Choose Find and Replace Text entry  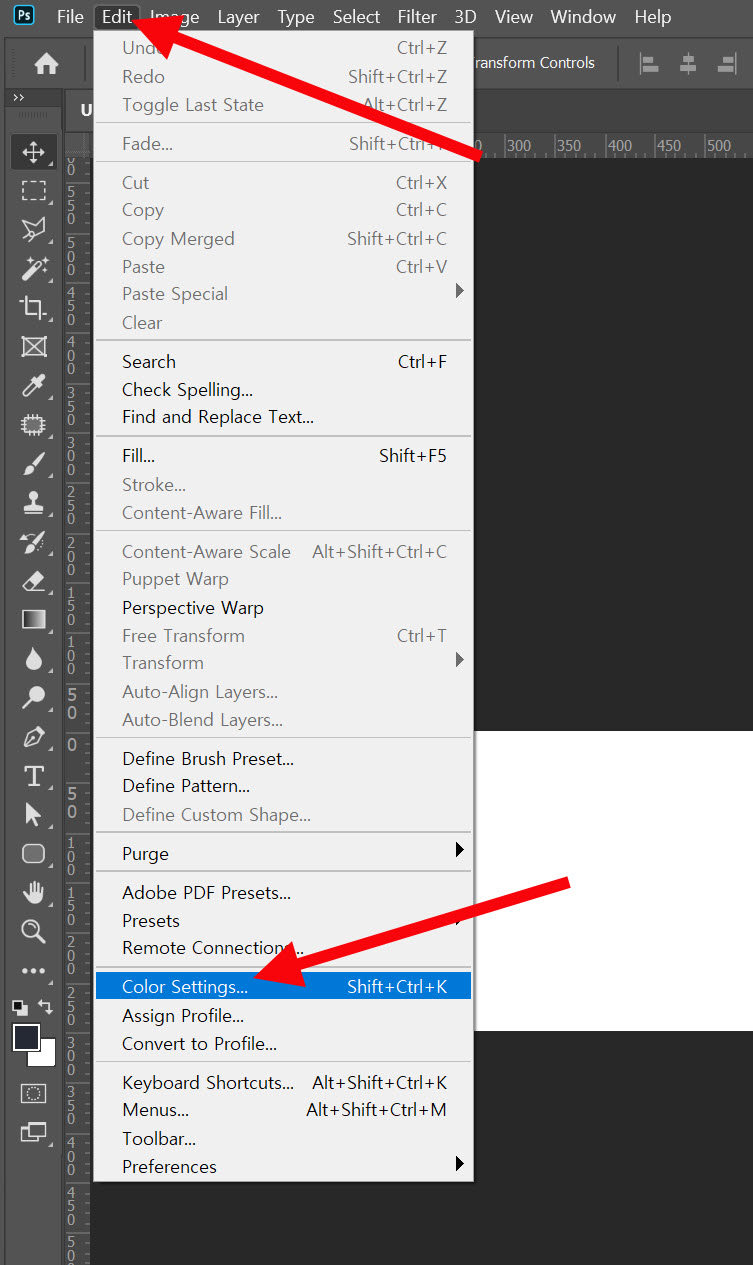[283, 417]
